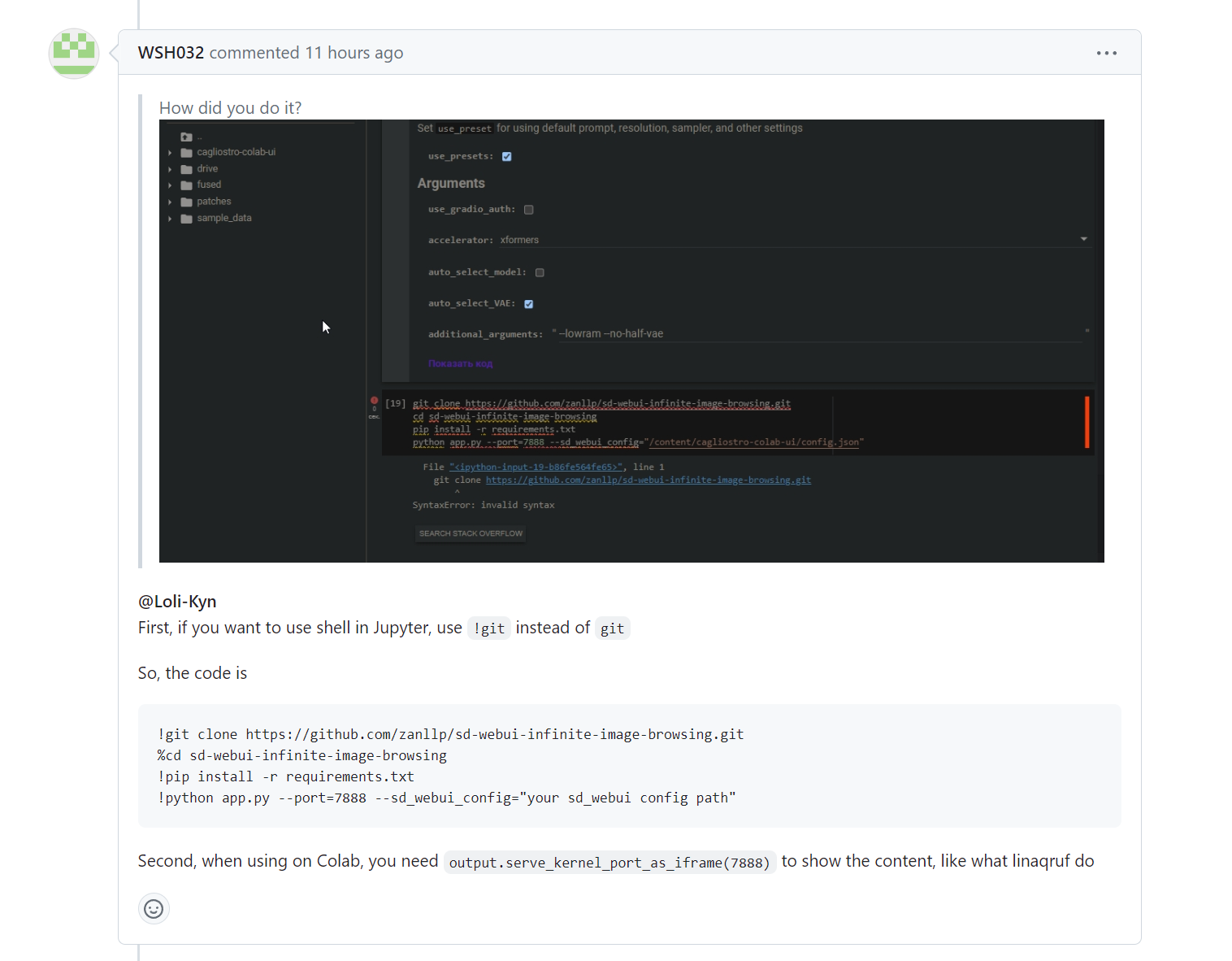Click SEARCH STACK OVERFLOW button in screenshot
Image resolution: width=1232 pixels, height=961 pixels.
tap(471, 533)
